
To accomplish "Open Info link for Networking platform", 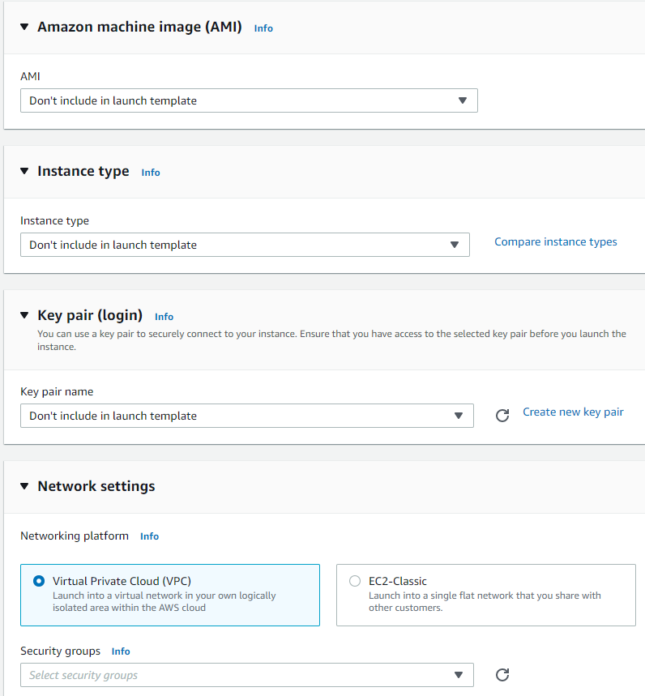I will [x=150, y=536].
